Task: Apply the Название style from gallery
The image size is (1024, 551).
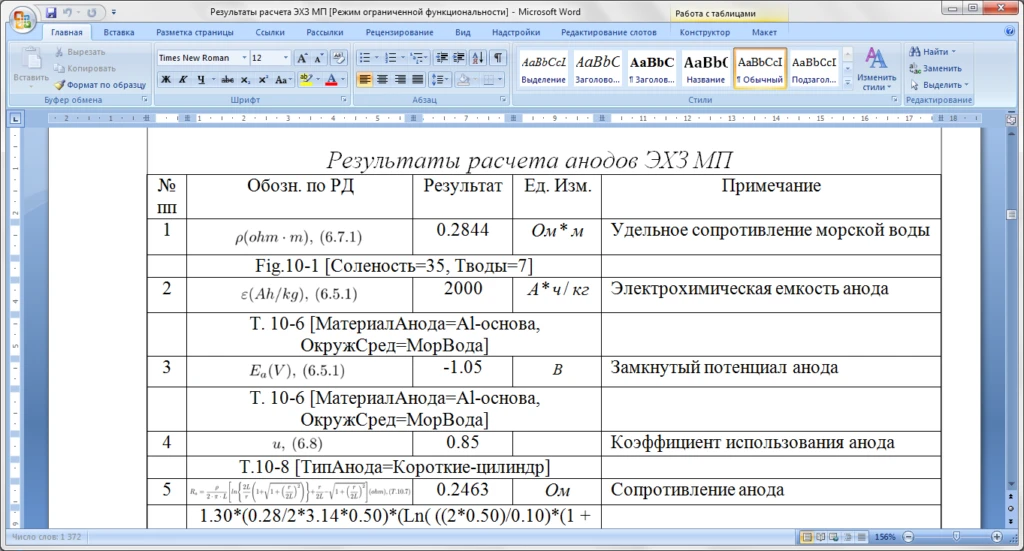Action: 706,68
